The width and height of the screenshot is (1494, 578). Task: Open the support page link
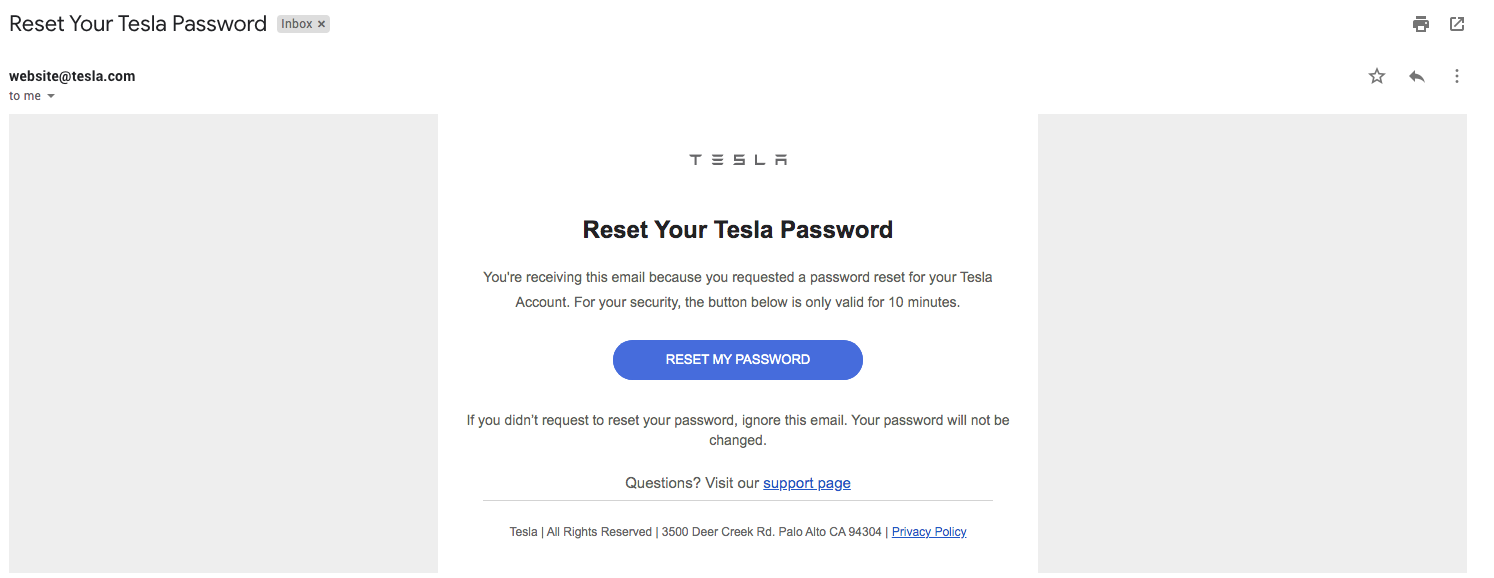(807, 483)
